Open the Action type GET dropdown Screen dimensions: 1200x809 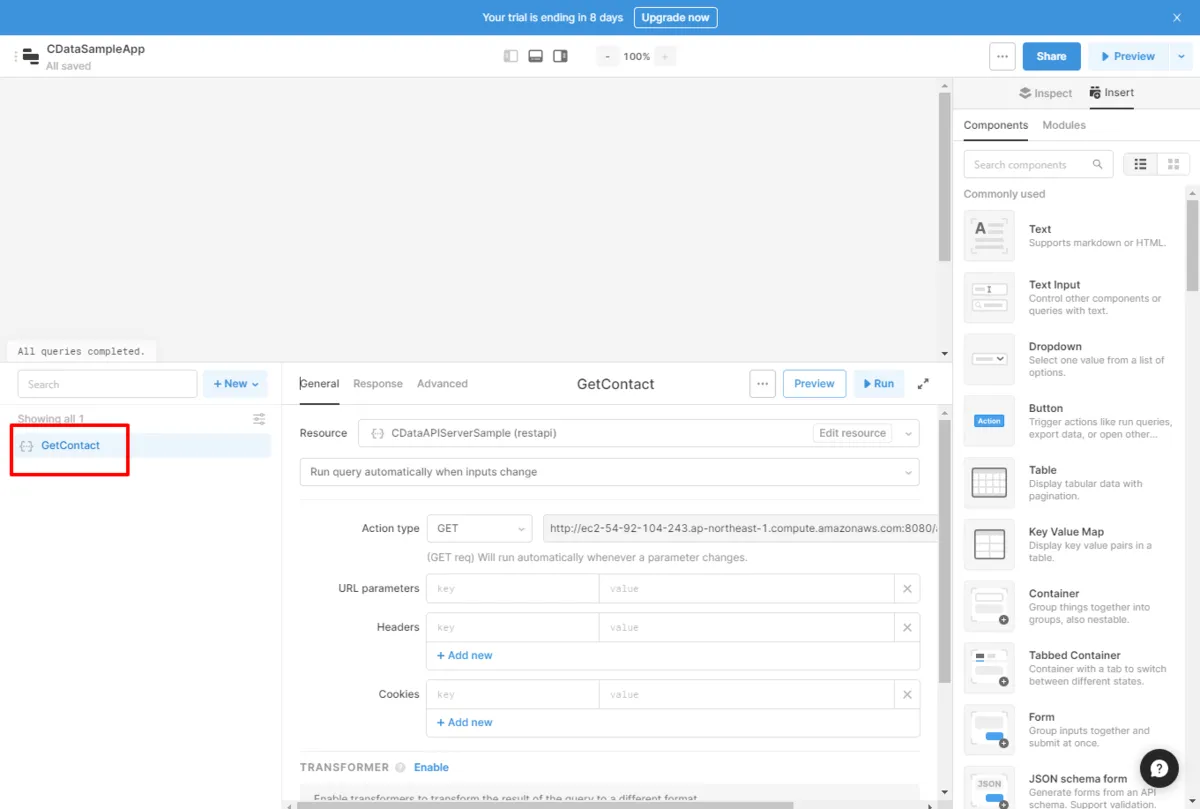click(479, 529)
